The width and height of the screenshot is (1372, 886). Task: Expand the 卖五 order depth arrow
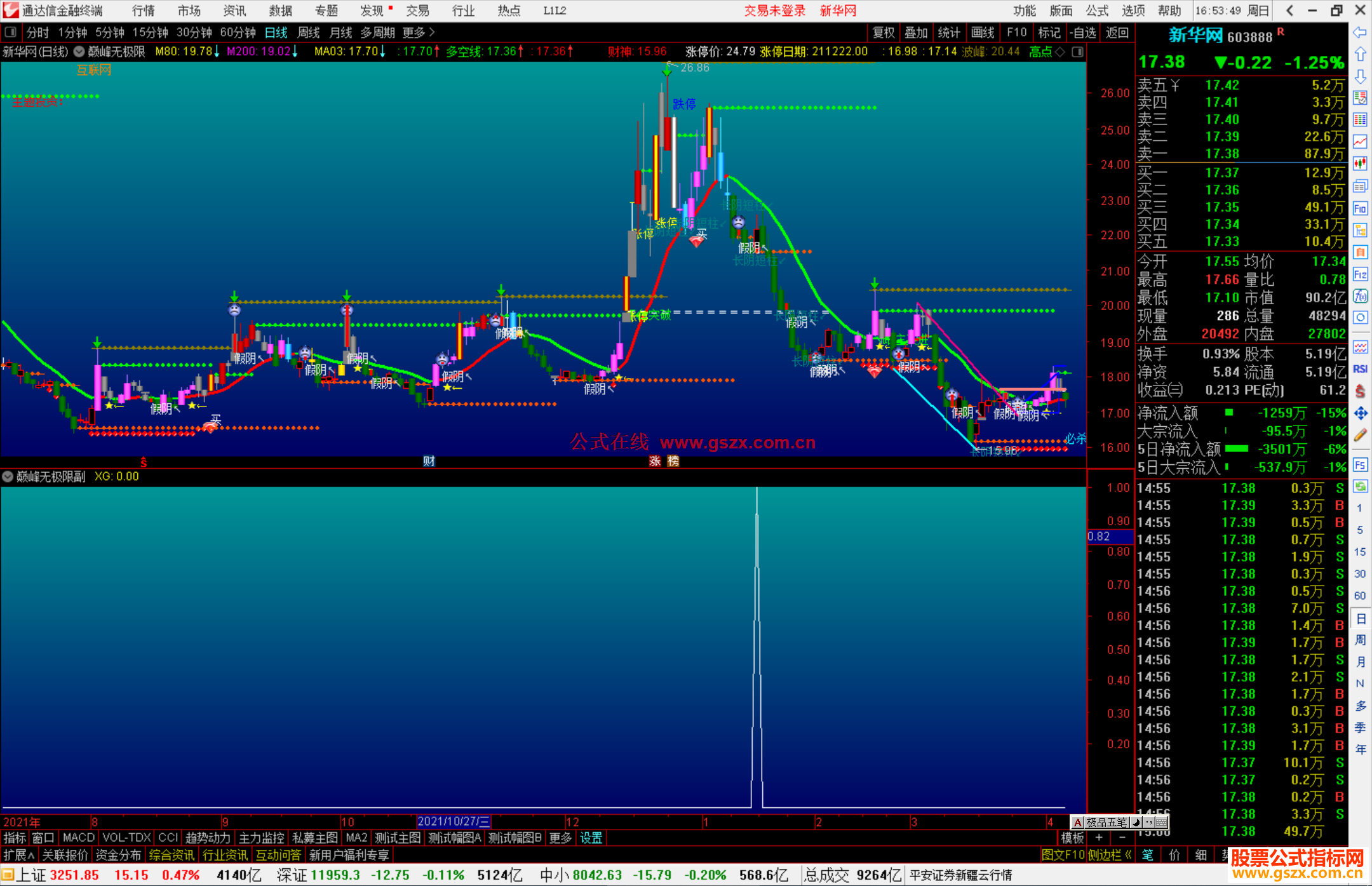(x=1174, y=86)
